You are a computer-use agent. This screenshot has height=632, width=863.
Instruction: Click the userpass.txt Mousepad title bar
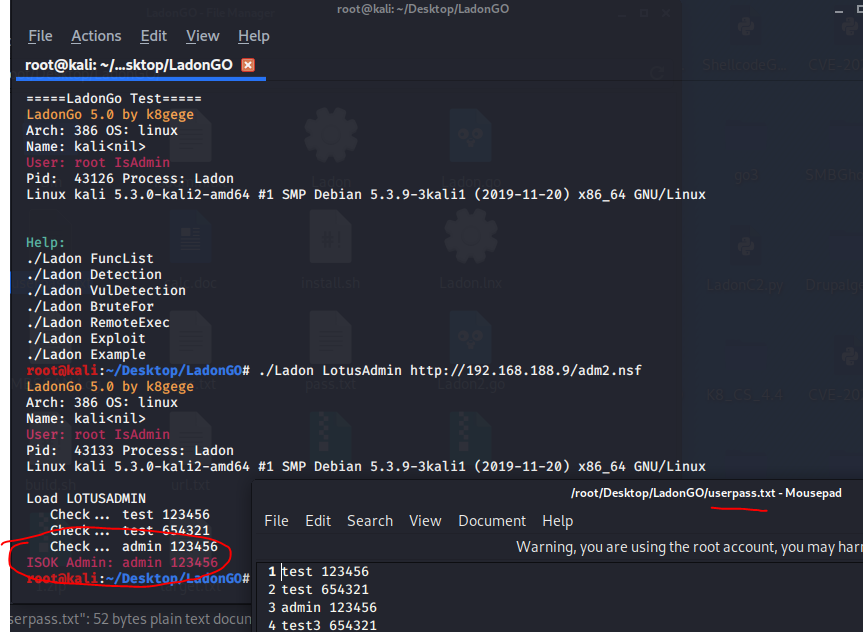(x=706, y=493)
